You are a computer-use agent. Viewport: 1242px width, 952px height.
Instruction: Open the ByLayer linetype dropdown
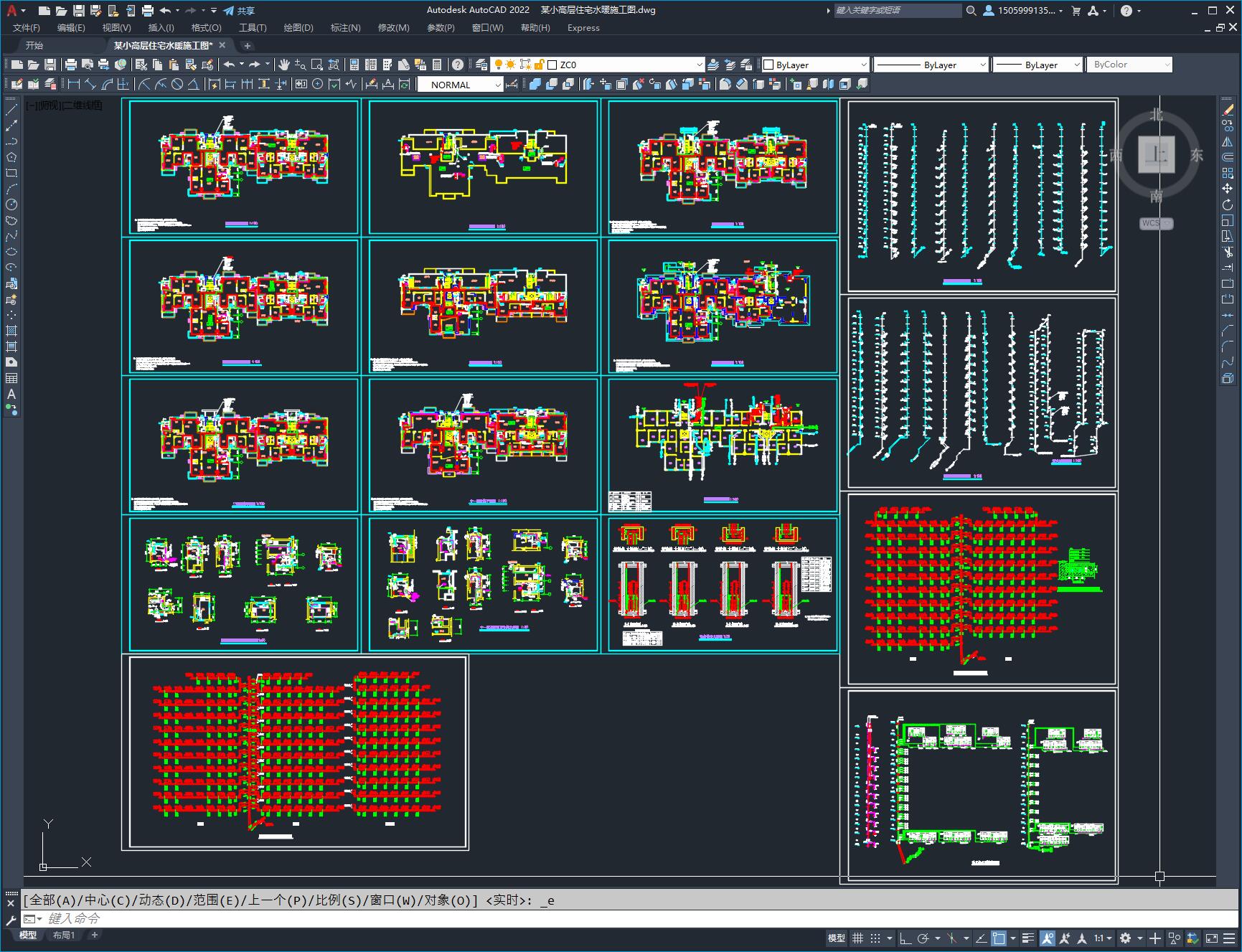(931, 65)
